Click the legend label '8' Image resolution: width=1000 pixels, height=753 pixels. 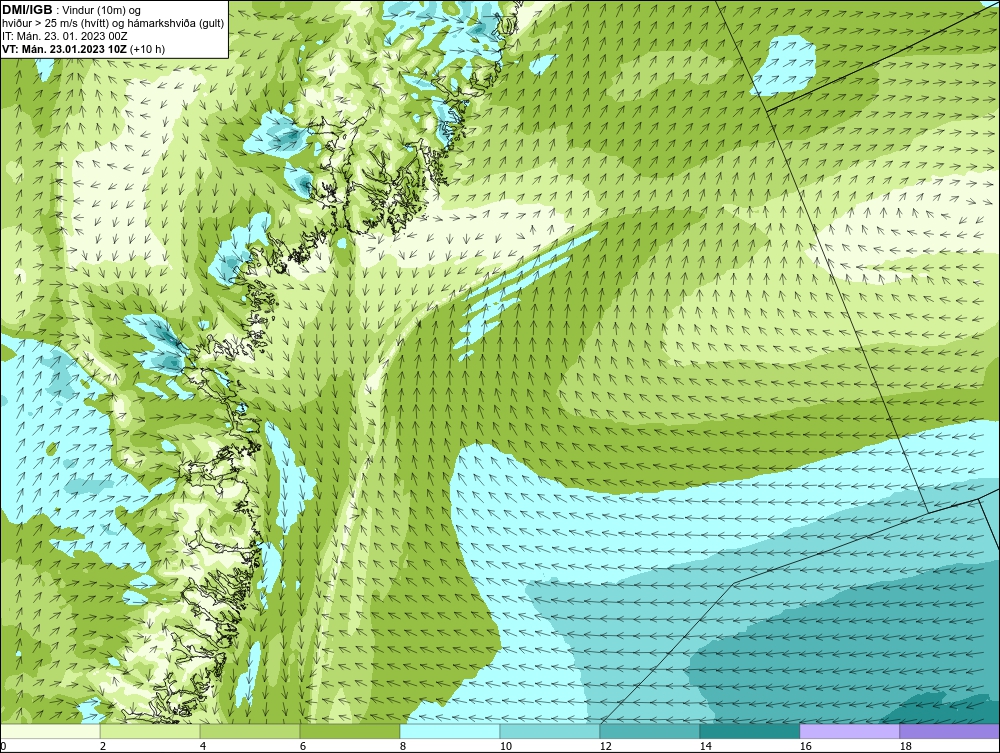click(x=402, y=746)
